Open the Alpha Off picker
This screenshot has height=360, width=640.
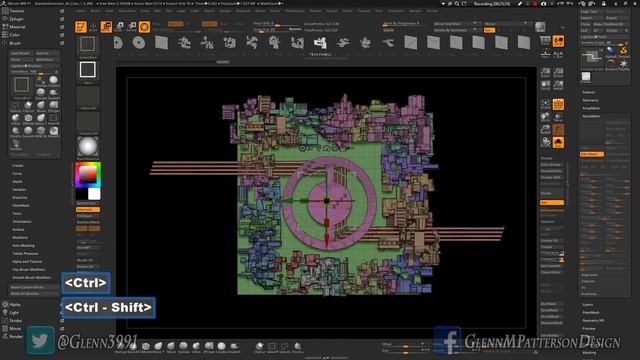87,96
